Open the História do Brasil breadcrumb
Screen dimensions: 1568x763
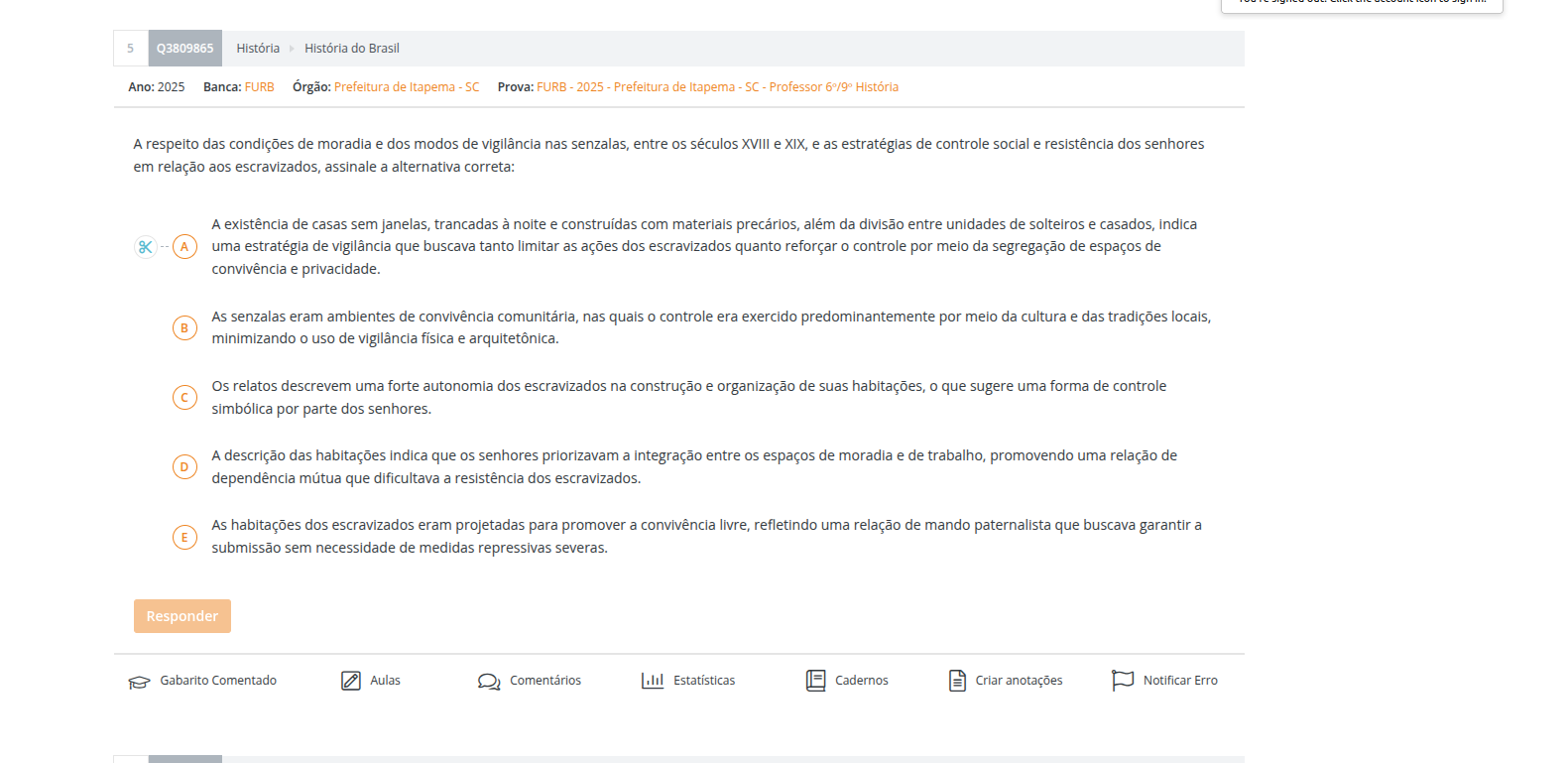(352, 49)
